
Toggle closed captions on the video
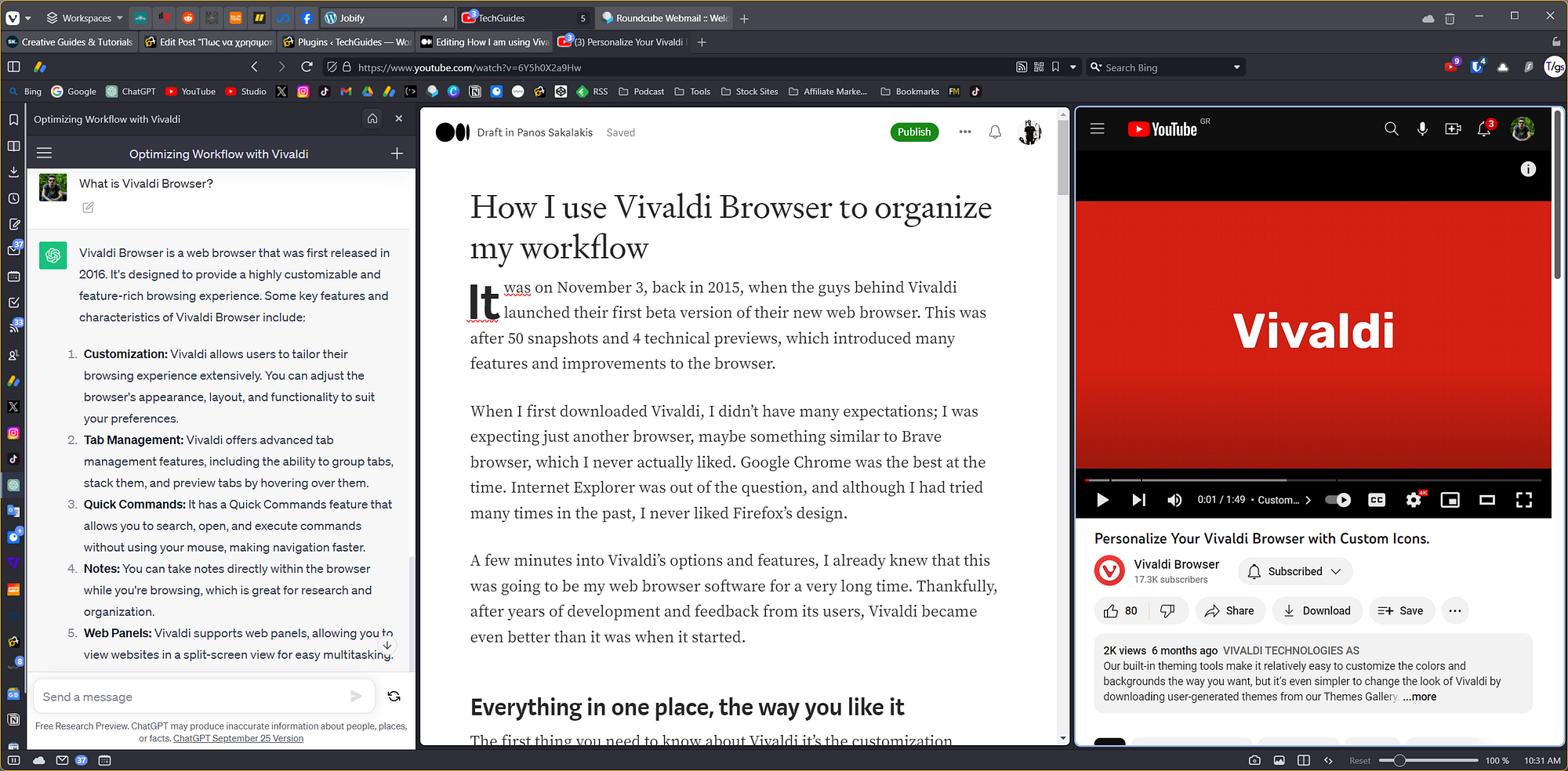coord(1377,500)
